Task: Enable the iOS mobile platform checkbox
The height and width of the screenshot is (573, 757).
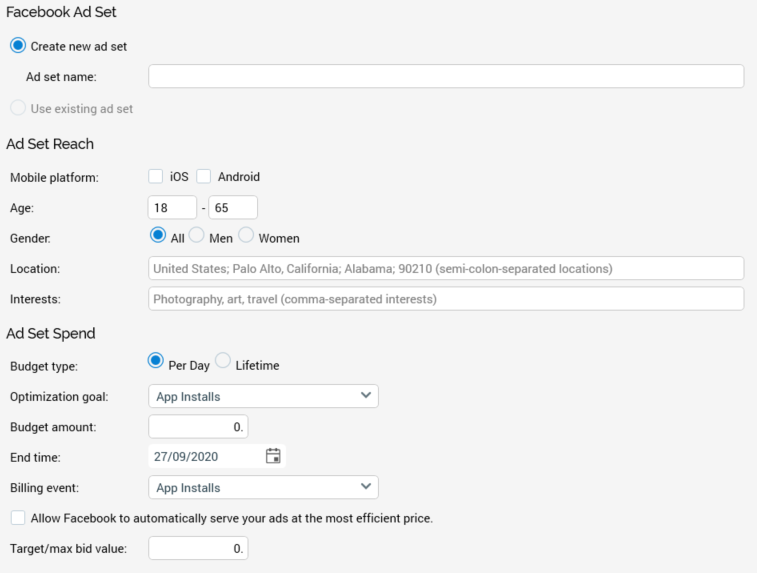Action: (156, 176)
